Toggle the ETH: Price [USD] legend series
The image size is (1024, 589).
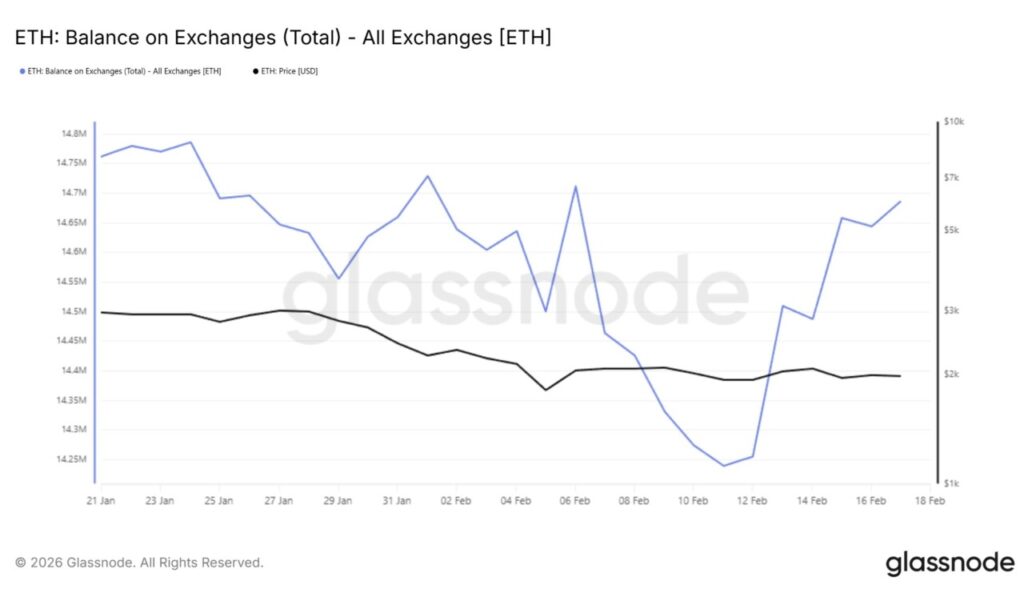click(290, 71)
